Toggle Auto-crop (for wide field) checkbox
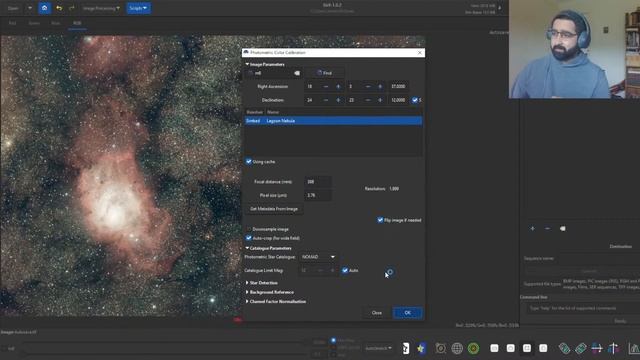The width and height of the screenshot is (640, 360). (249, 238)
